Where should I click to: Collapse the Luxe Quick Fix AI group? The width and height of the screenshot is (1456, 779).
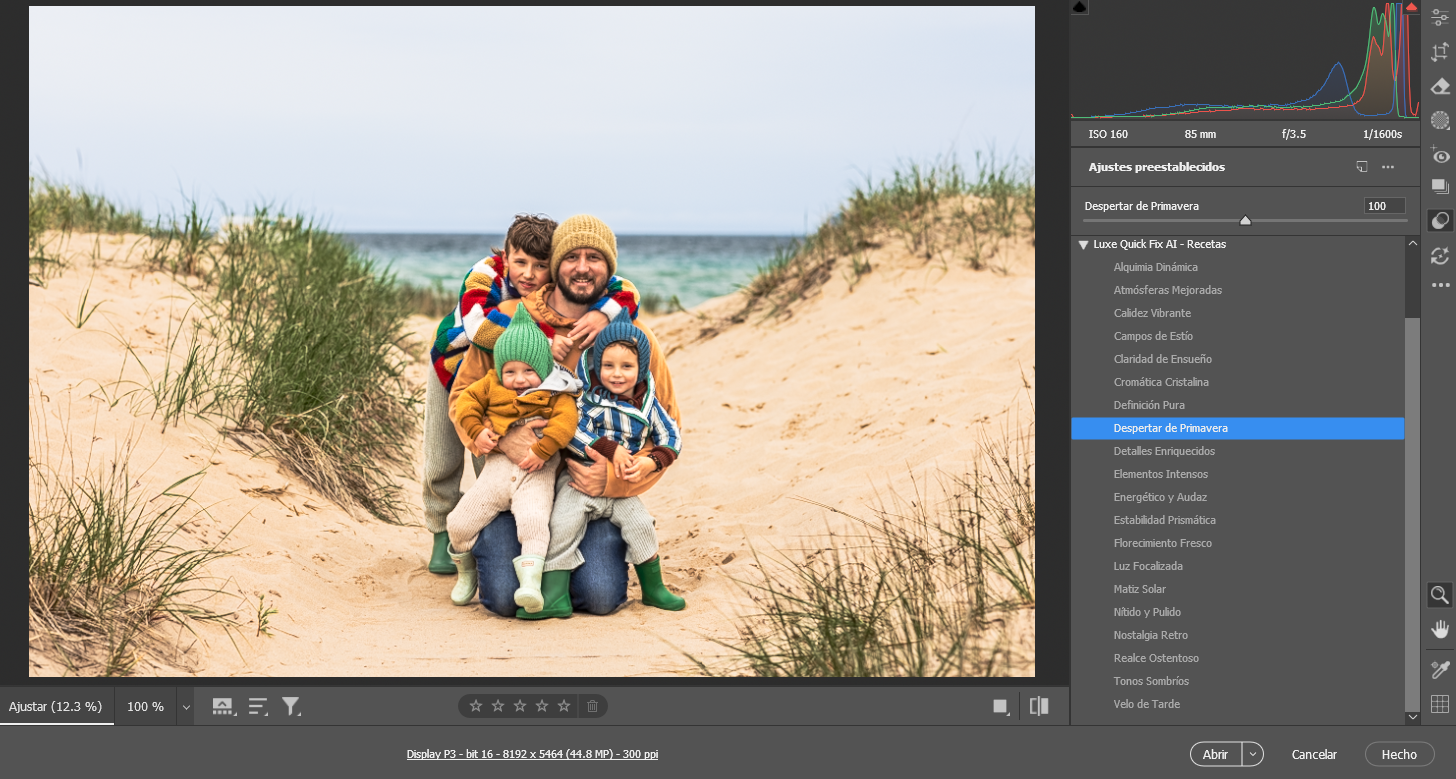click(1083, 245)
